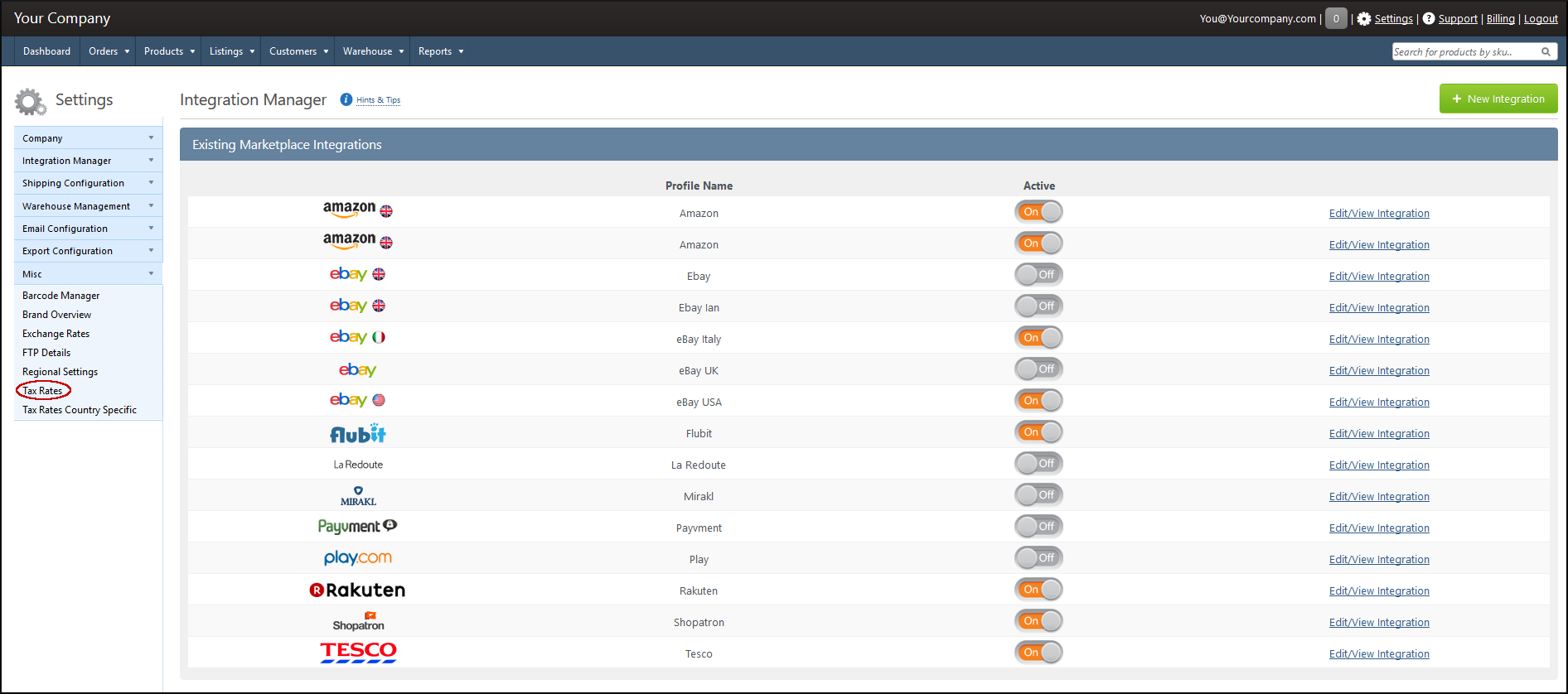Enable the Ebay profile toggle
Screen dimensions: 1568x694
point(1038,275)
